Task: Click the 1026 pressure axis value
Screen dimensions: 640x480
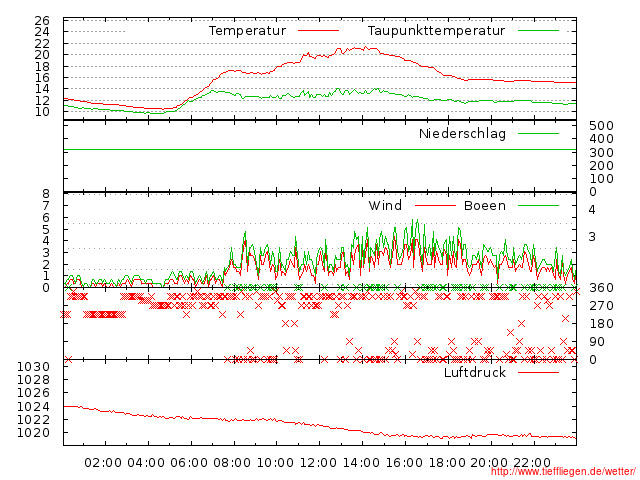Action: click(33, 393)
